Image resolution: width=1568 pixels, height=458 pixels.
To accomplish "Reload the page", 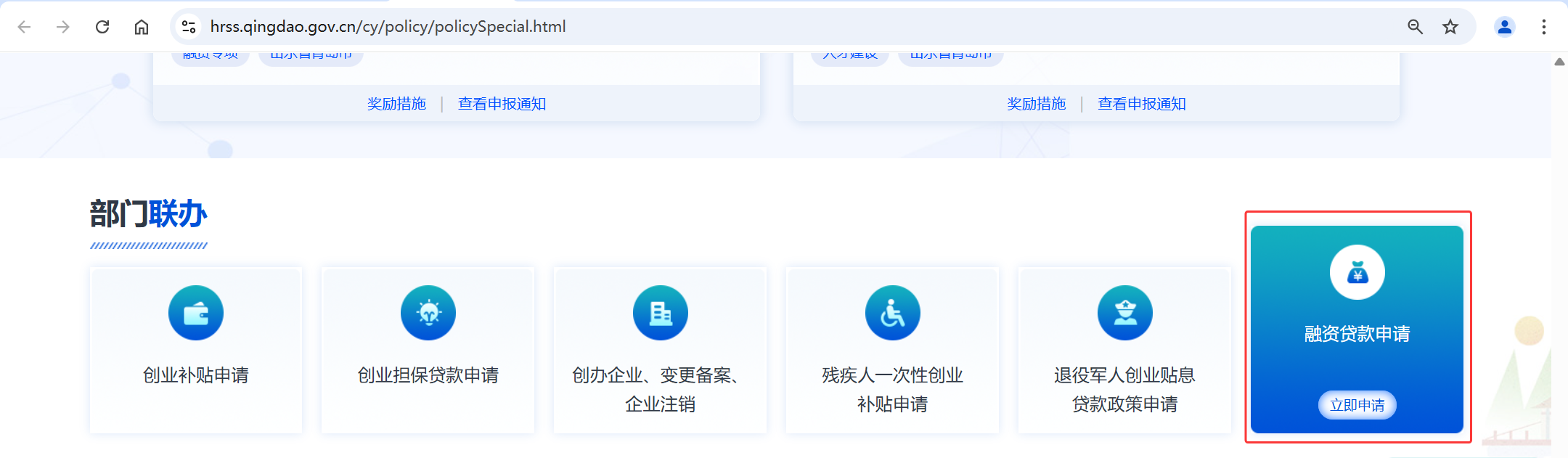I will tap(102, 27).
